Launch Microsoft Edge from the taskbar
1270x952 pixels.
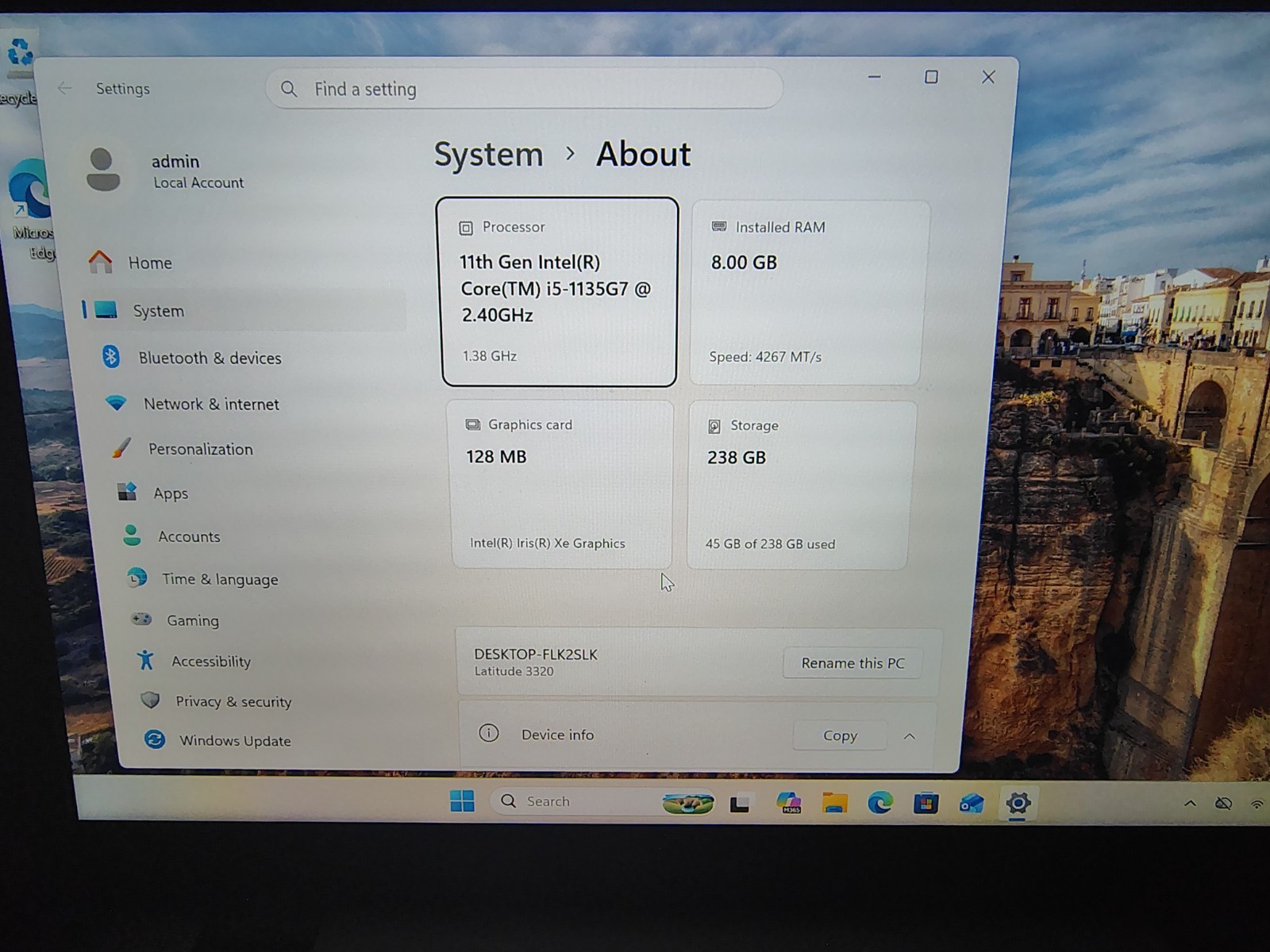click(x=879, y=804)
